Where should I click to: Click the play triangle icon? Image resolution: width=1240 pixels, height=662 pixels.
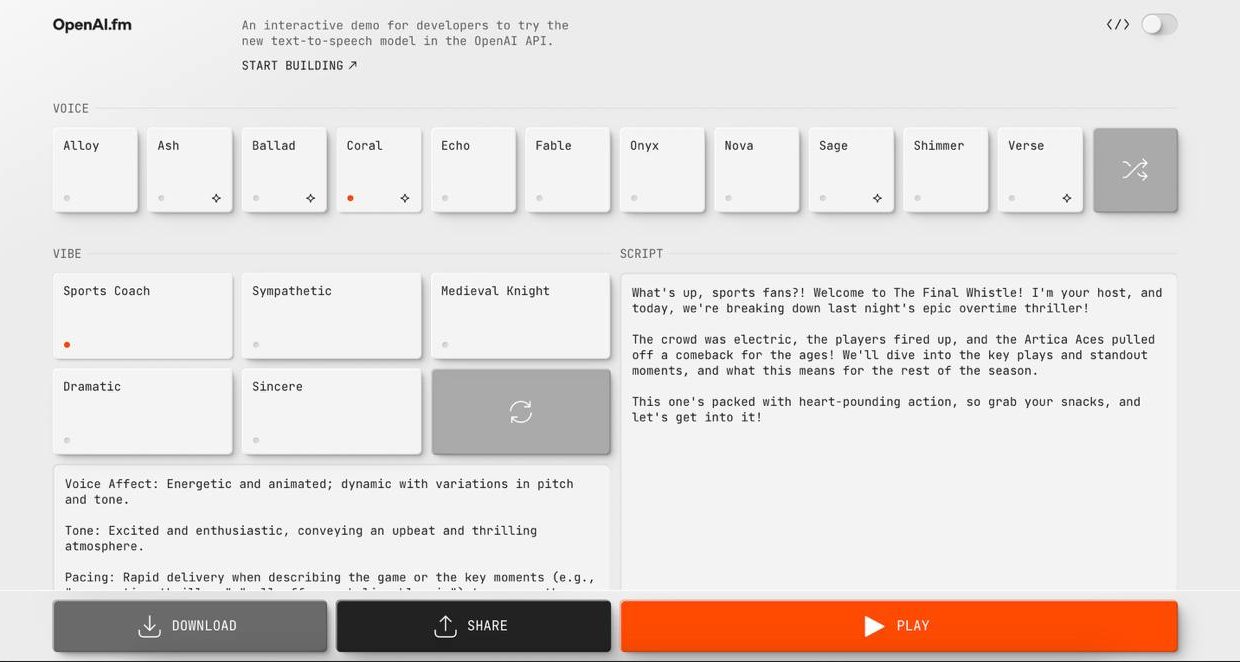click(x=874, y=626)
